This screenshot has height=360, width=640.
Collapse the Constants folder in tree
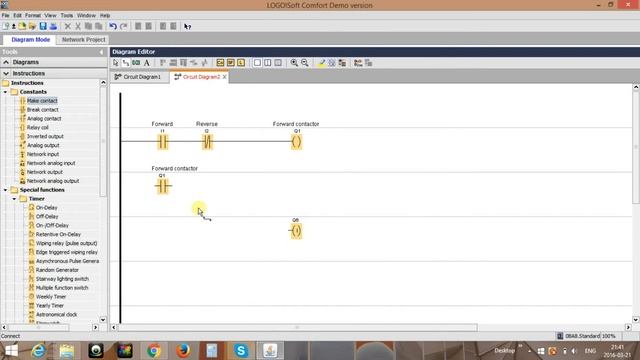(5, 92)
